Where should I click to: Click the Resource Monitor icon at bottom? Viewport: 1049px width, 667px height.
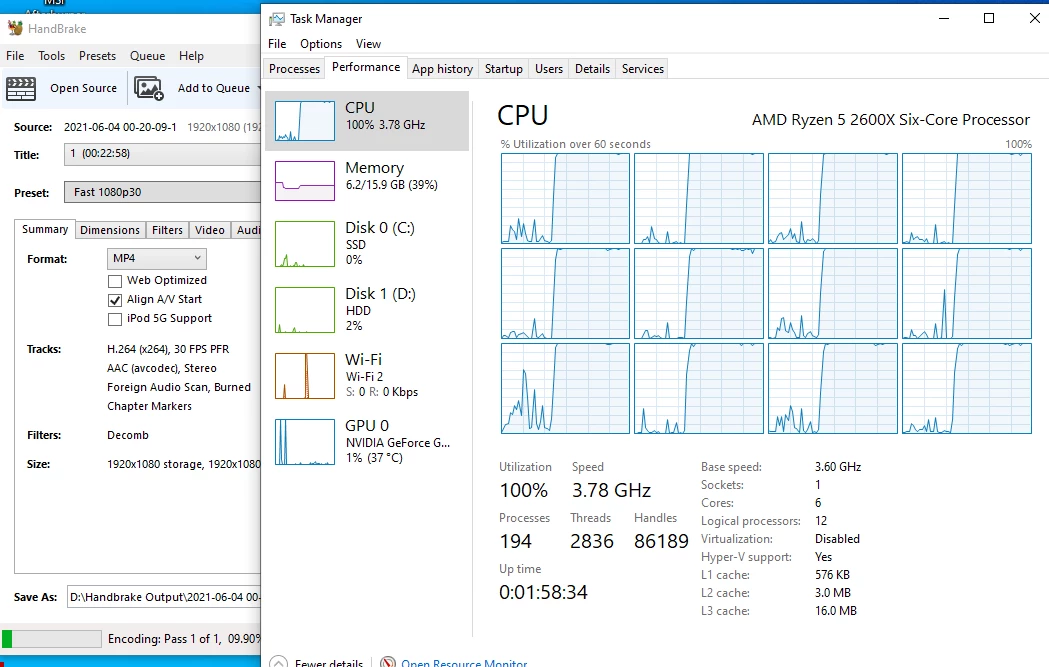(387, 662)
